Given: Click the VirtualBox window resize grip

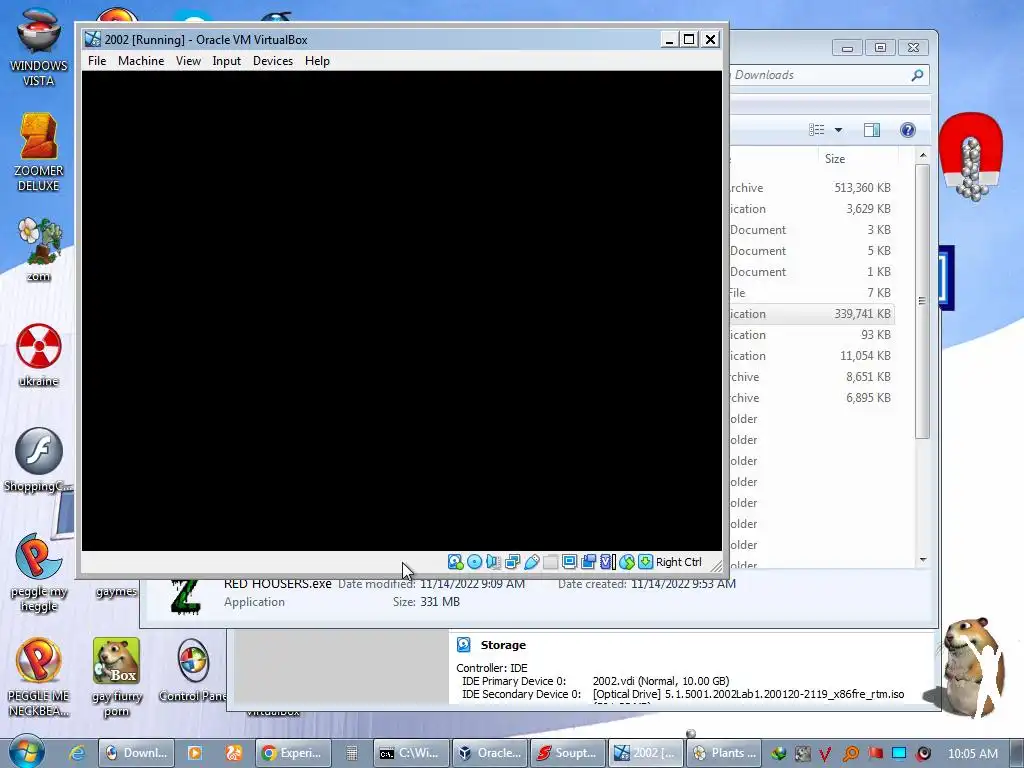Looking at the screenshot, I should [716, 566].
